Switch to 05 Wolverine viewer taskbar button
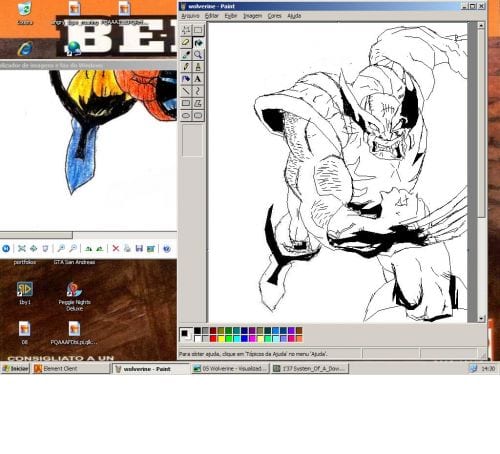Image resolution: width=500 pixels, height=454 pixels. pos(231,369)
